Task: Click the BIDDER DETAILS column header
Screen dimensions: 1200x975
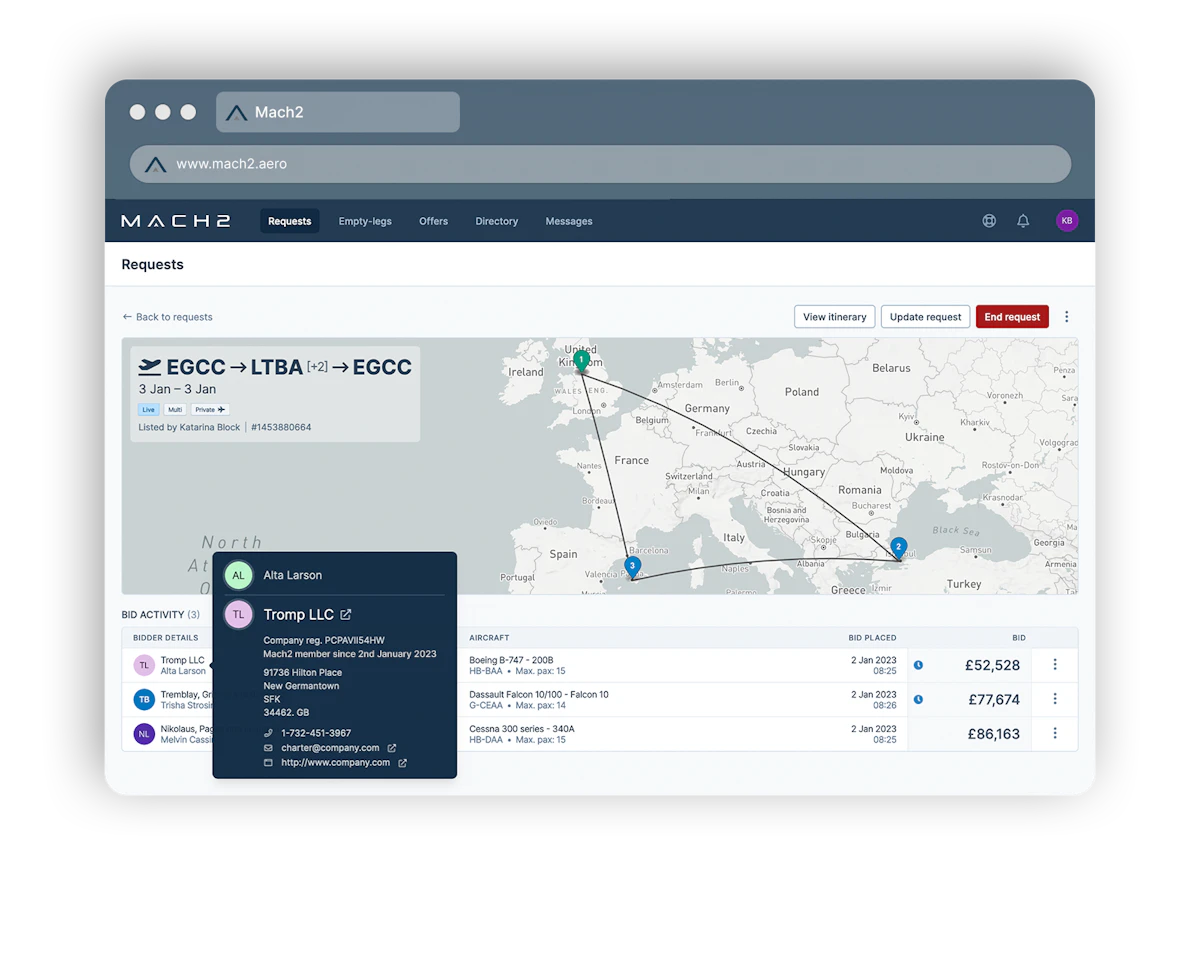Action: point(165,637)
